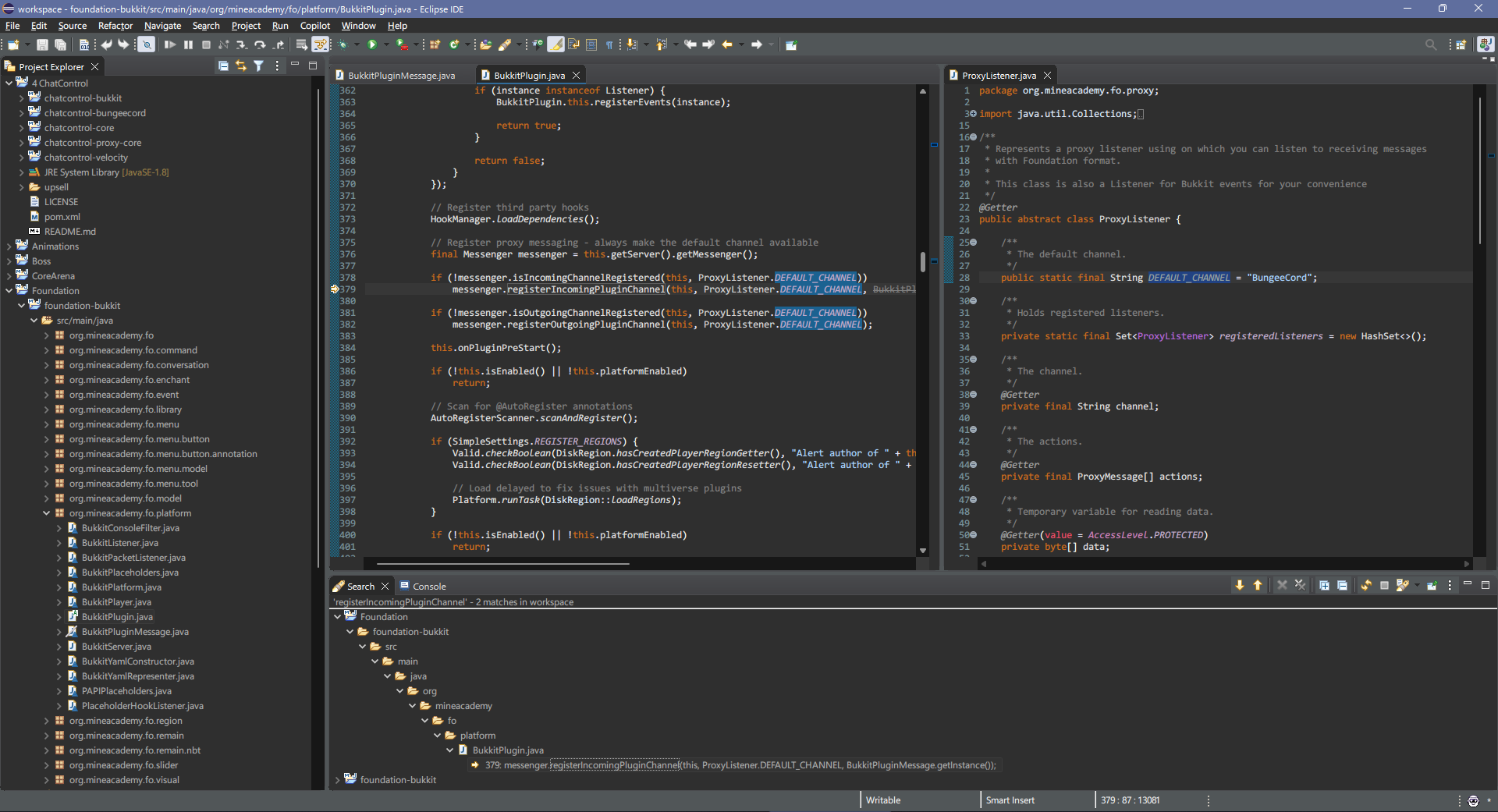This screenshot has width=1498, height=812.
Task: Open the Debug button dropdown arrow
Action: (357, 44)
